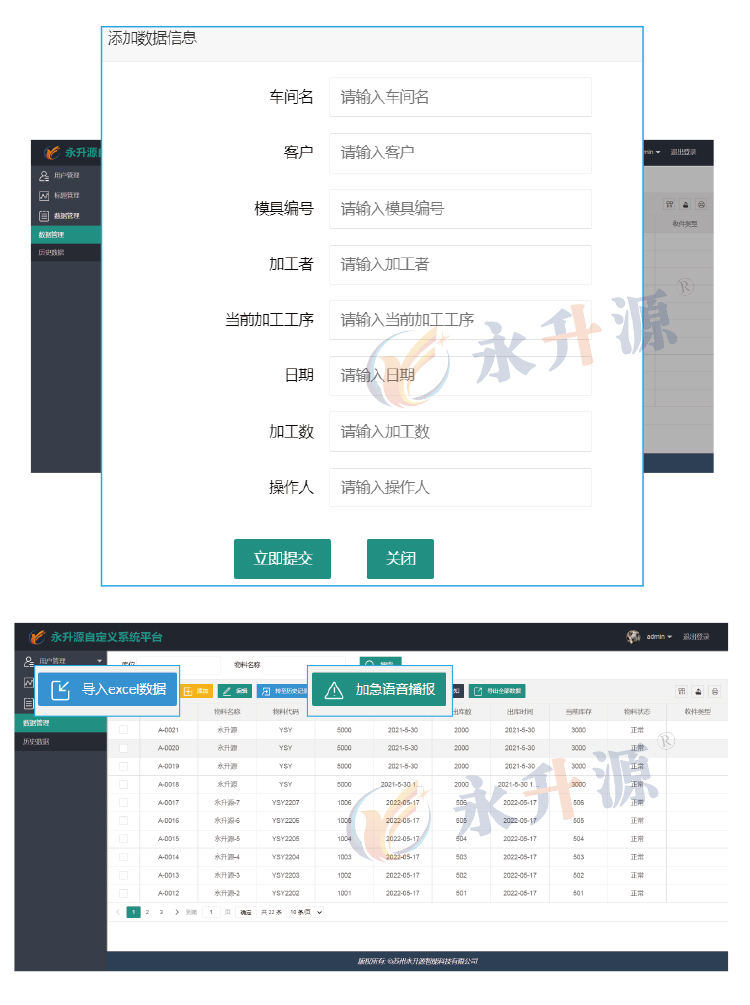Go to page 2 of the table
The width and height of the screenshot is (750, 1005).
point(147,912)
